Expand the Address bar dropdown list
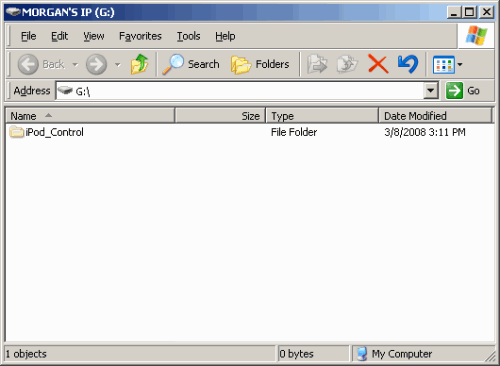Image resolution: width=500 pixels, height=366 pixels. (x=431, y=91)
